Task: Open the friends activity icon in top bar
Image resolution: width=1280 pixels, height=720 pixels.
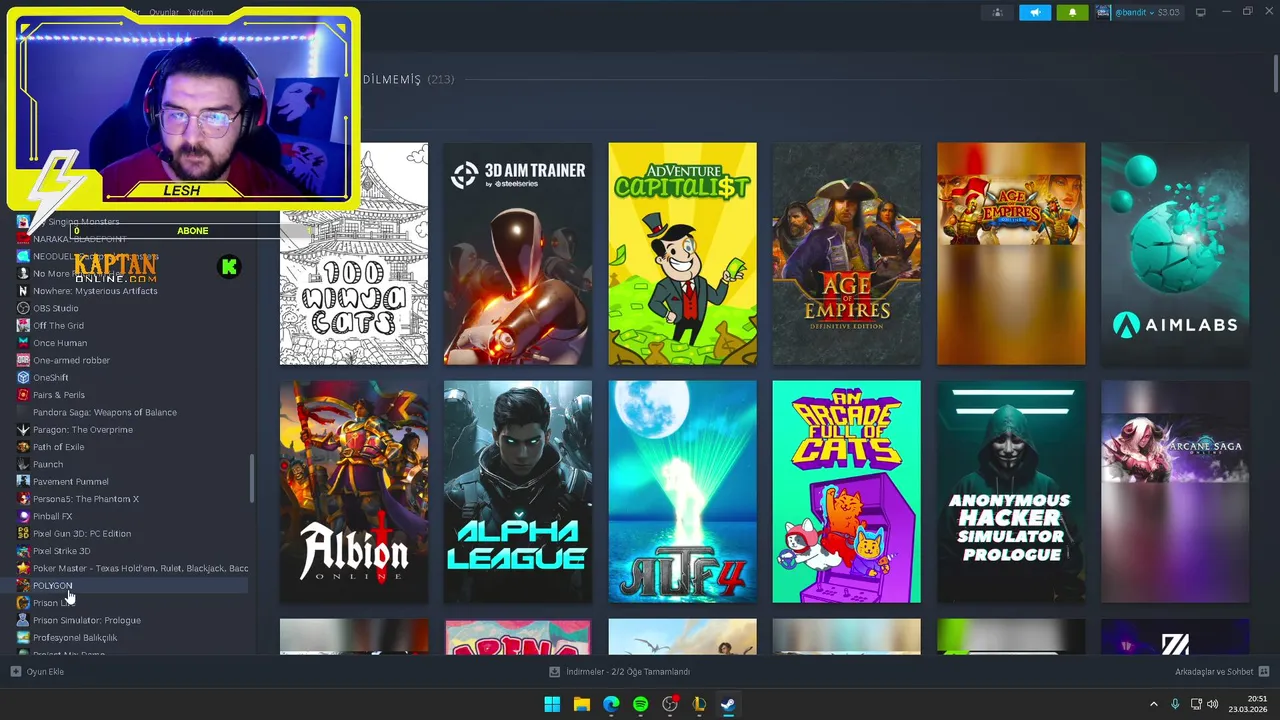Action: click(997, 12)
